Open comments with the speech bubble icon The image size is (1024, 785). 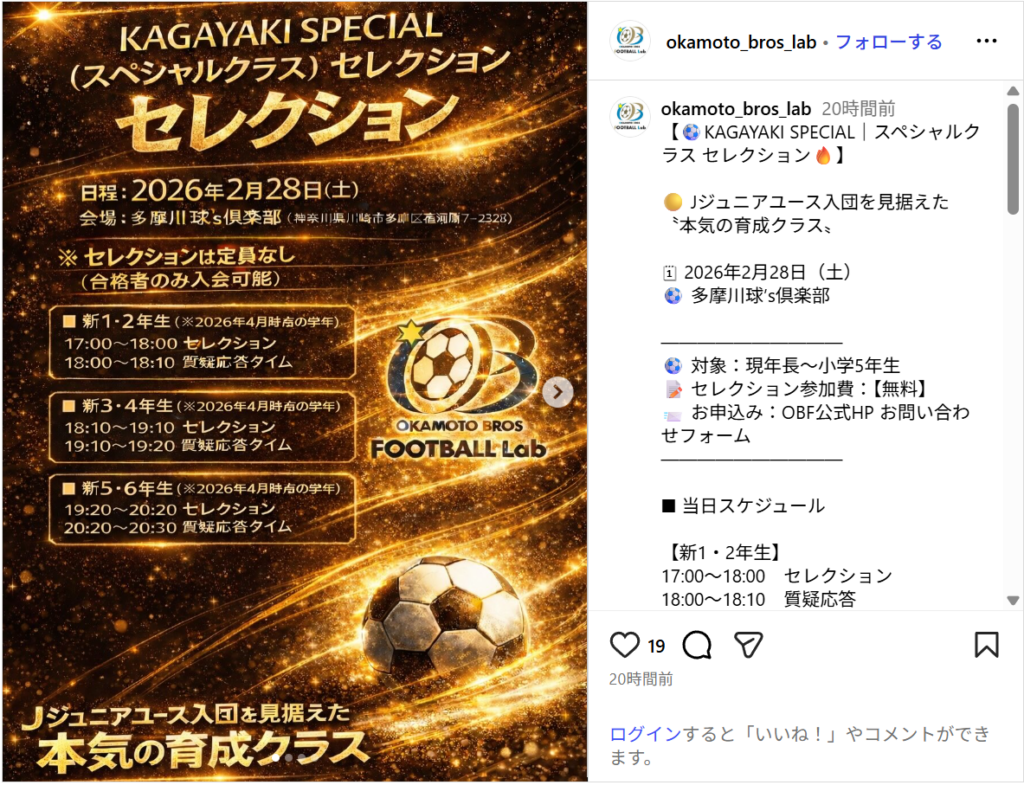point(696,645)
